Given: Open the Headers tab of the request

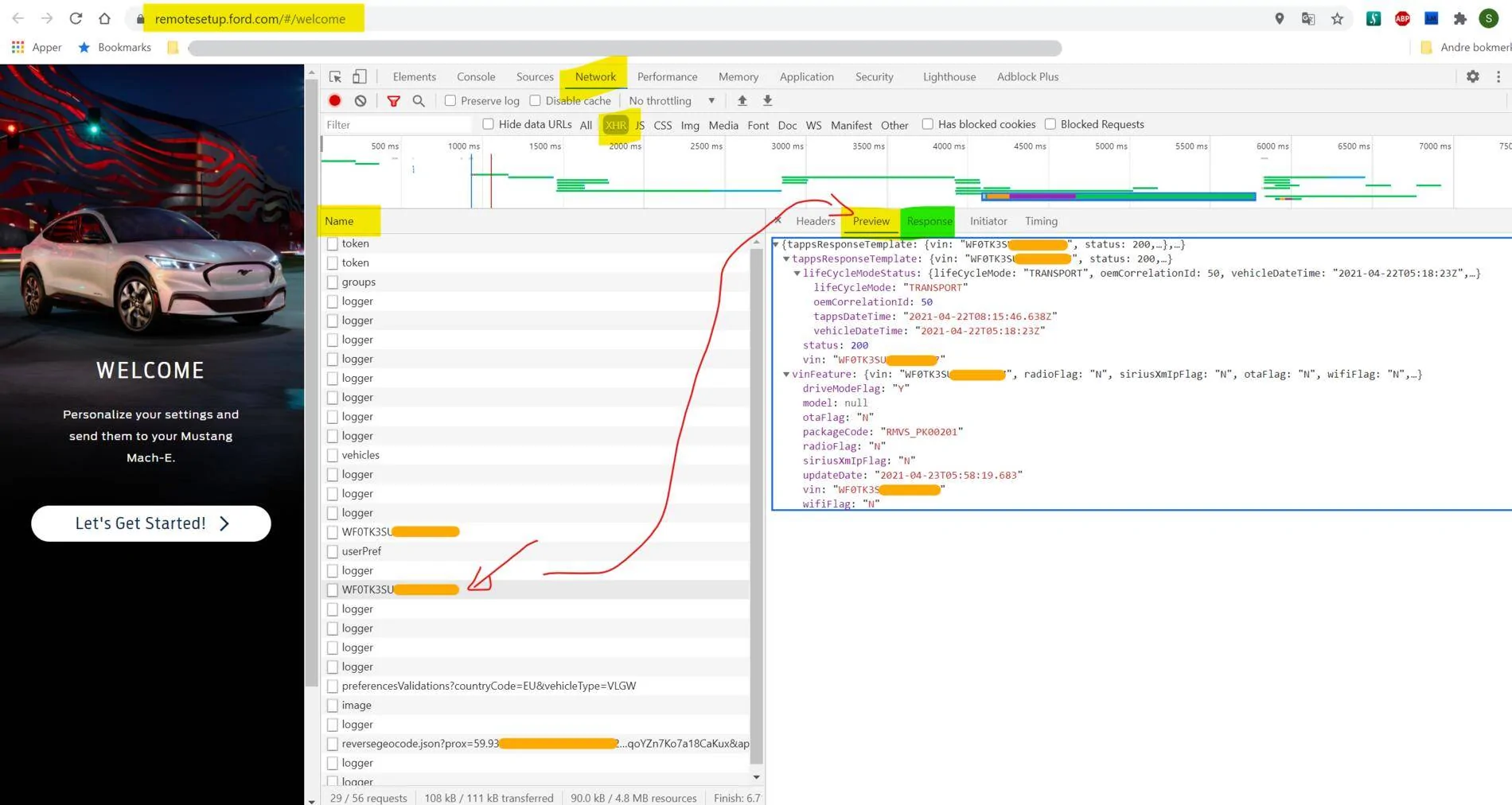Looking at the screenshot, I should (x=816, y=221).
